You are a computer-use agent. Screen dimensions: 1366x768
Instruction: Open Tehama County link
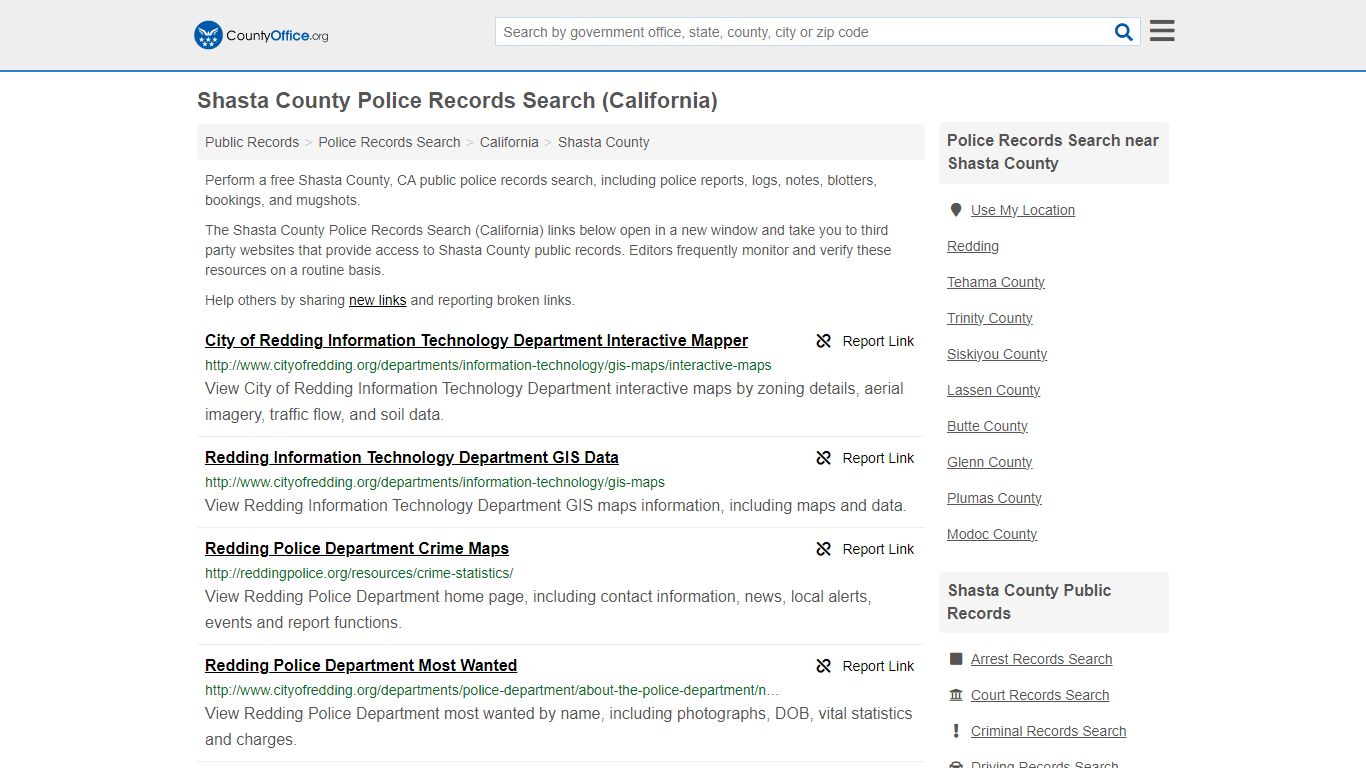(x=996, y=282)
